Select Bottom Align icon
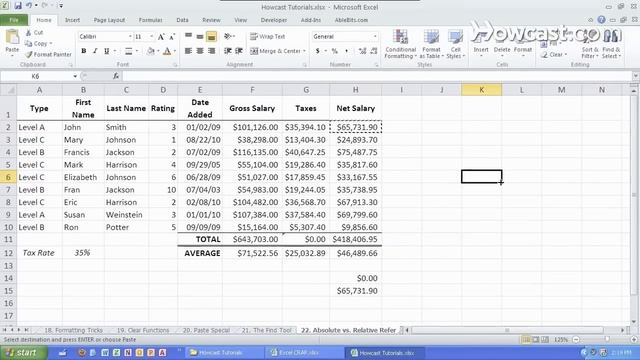640x360 pixels. tap(211, 37)
